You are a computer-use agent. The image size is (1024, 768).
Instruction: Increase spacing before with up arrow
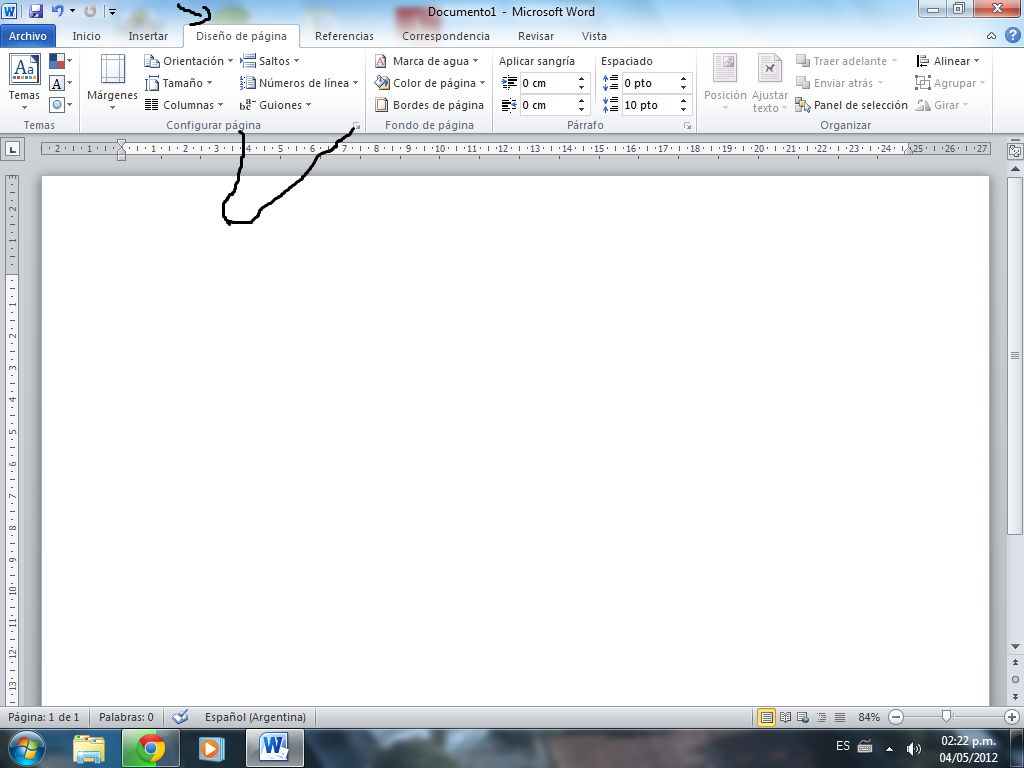(x=683, y=79)
